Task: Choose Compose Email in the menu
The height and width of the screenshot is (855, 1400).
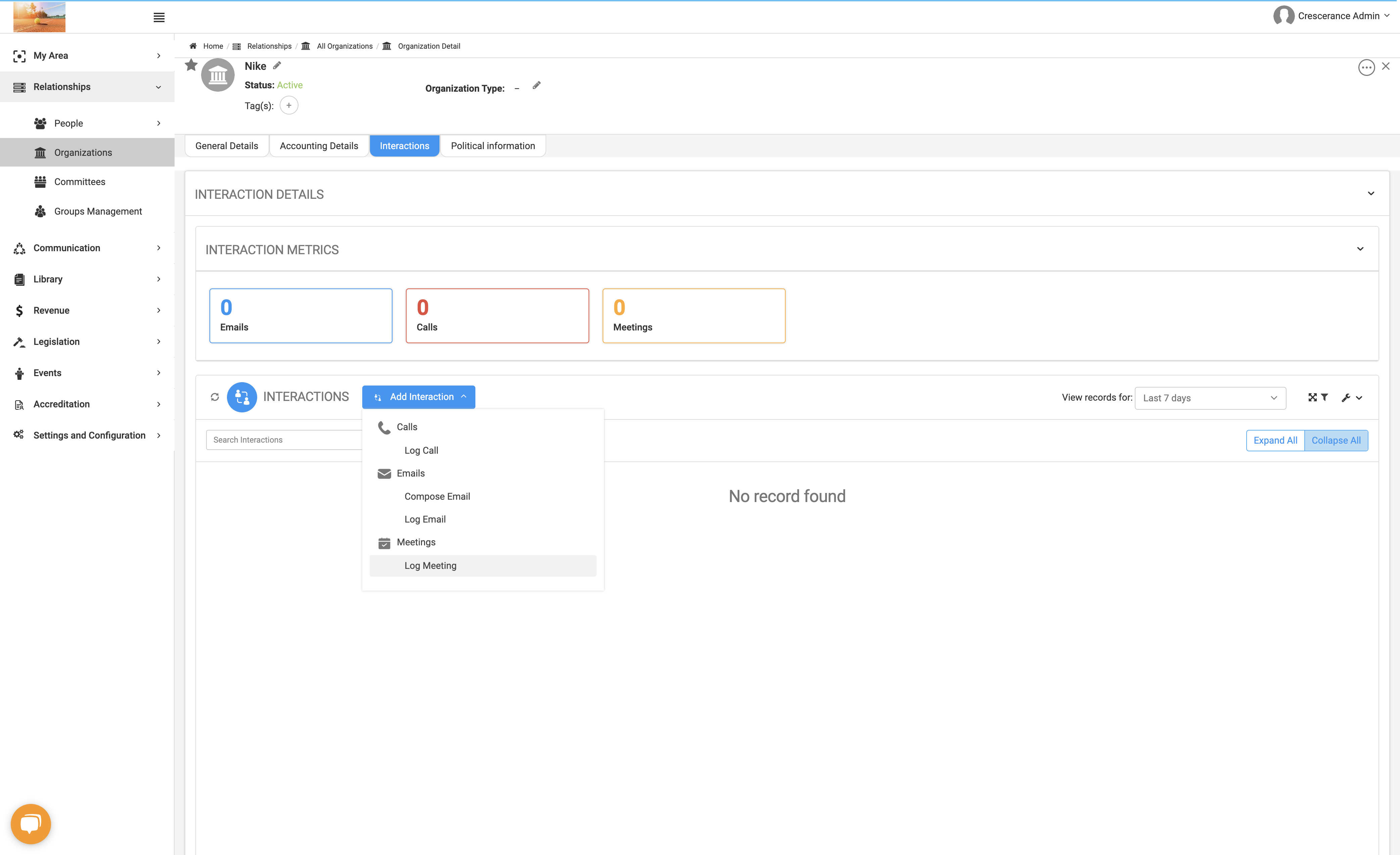Action: [x=482, y=496]
